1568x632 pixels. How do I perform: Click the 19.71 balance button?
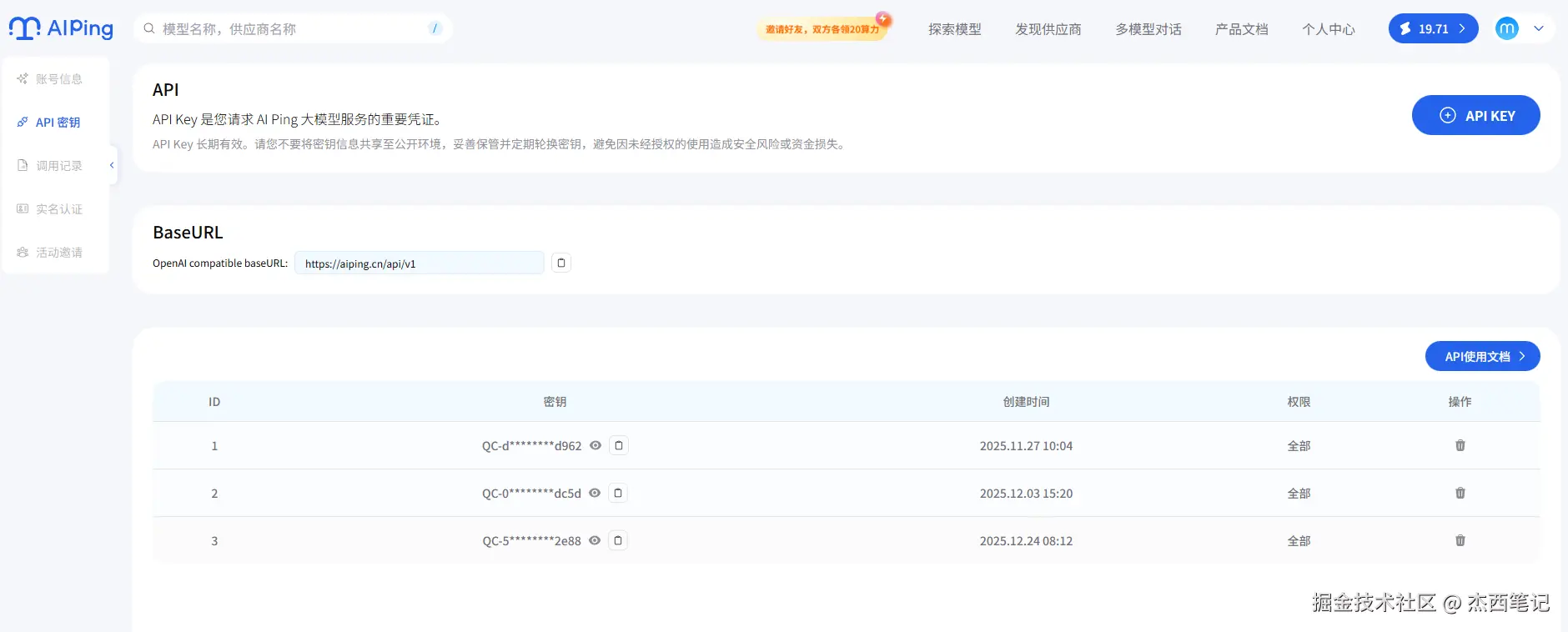(1434, 28)
